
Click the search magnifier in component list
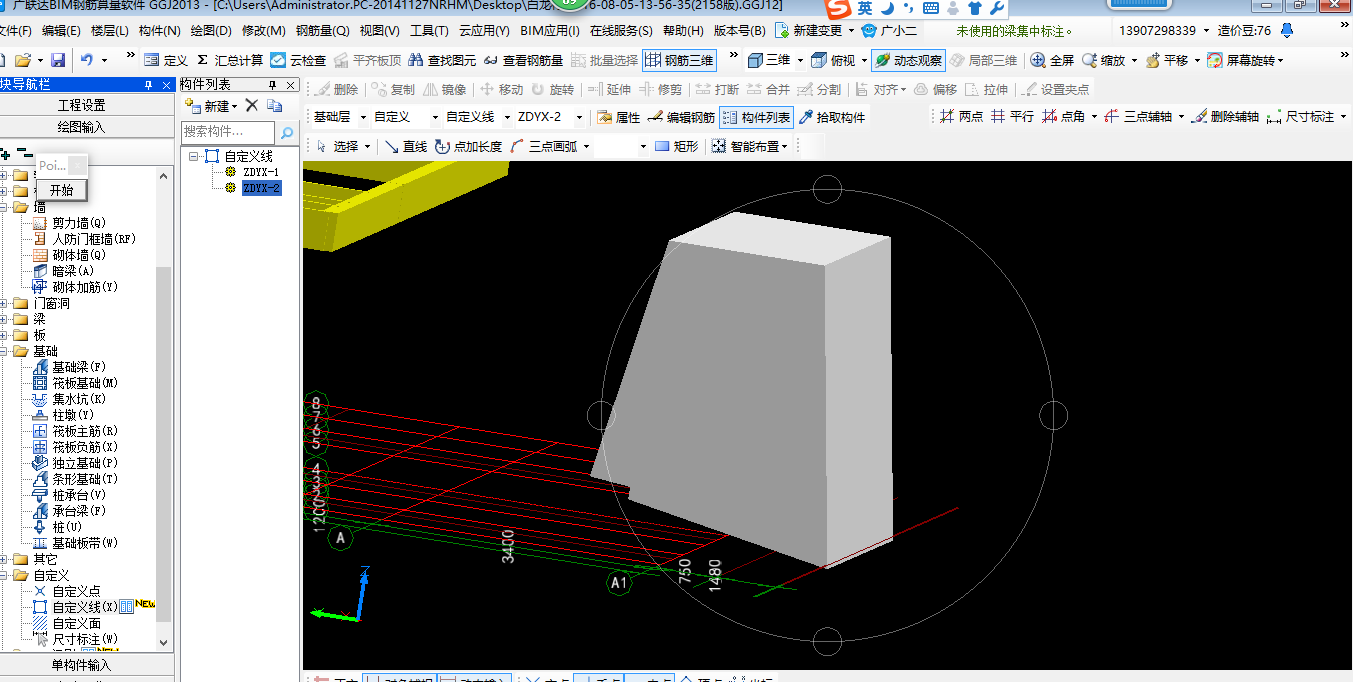[x=286, y=132]
